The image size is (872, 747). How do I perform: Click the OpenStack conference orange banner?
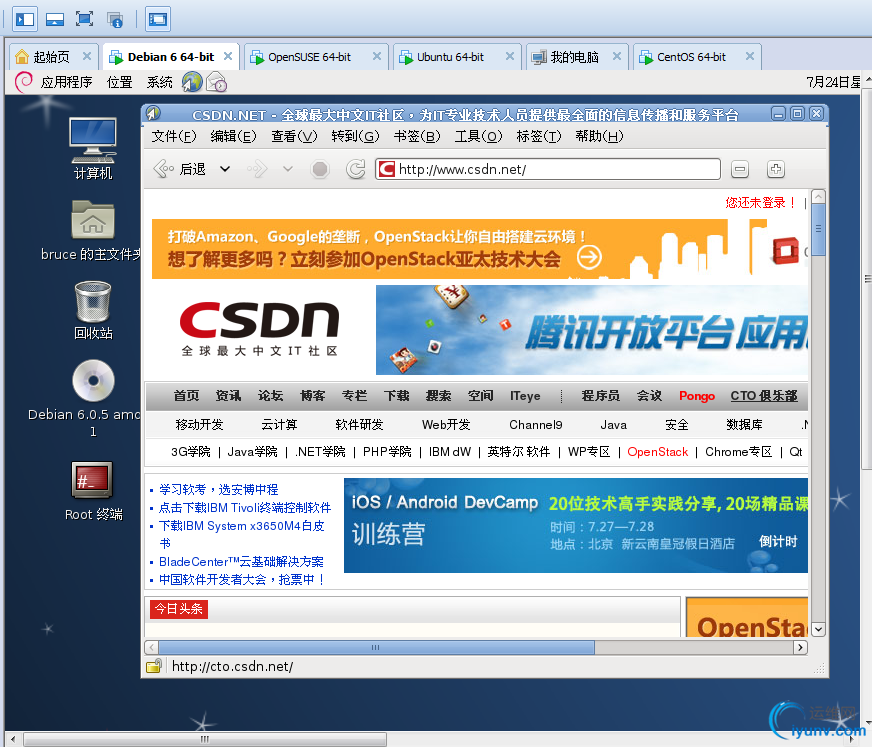pos(479,249)
